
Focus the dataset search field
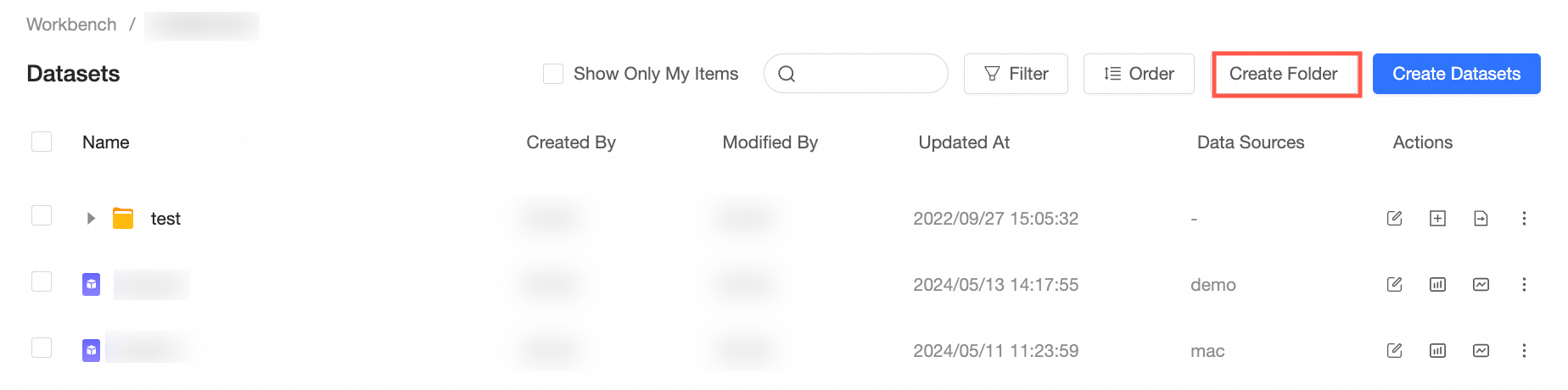tap(856, 74)
